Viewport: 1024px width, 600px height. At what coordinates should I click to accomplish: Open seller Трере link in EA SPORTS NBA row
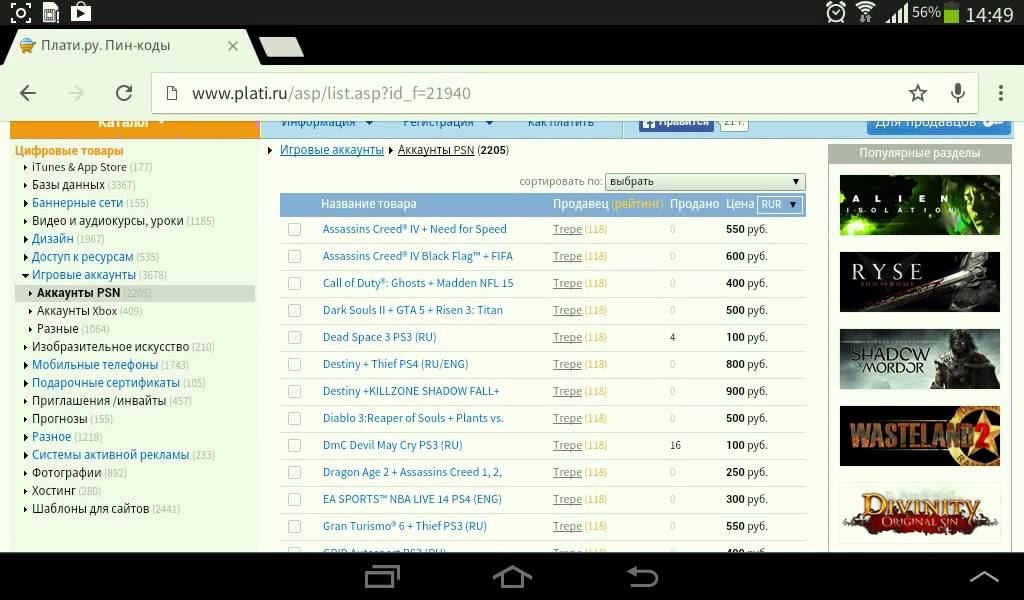coord(567,499)
